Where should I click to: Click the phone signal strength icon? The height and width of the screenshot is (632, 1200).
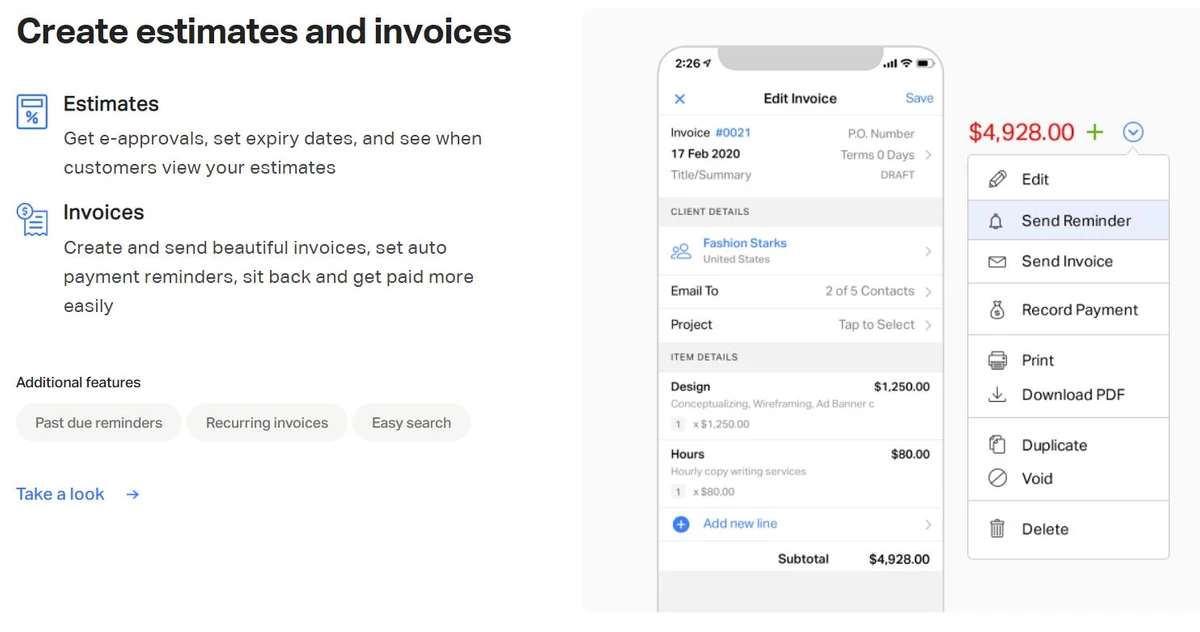(x=890, y=63)
